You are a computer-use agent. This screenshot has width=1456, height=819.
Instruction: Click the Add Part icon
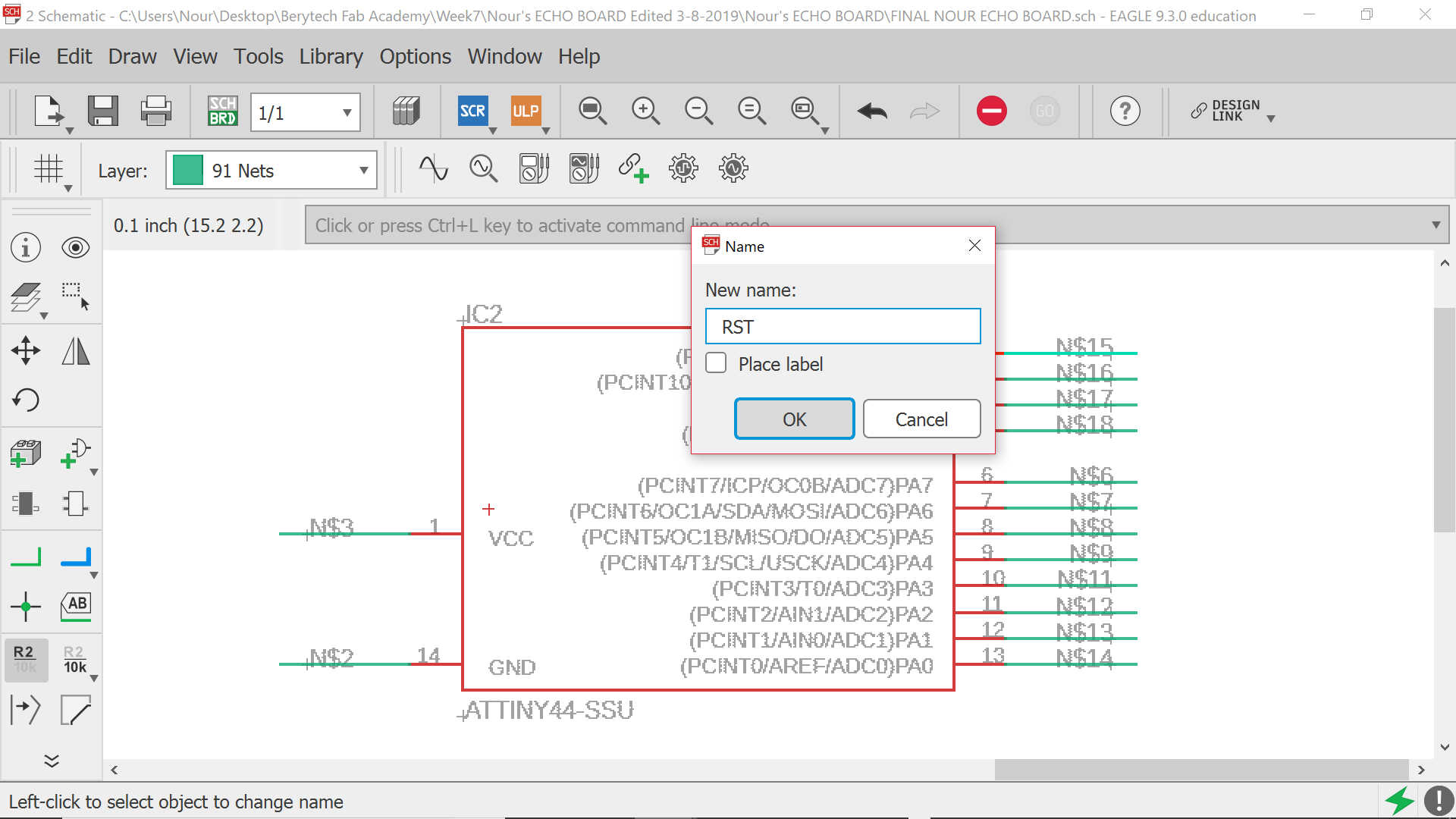26,453
